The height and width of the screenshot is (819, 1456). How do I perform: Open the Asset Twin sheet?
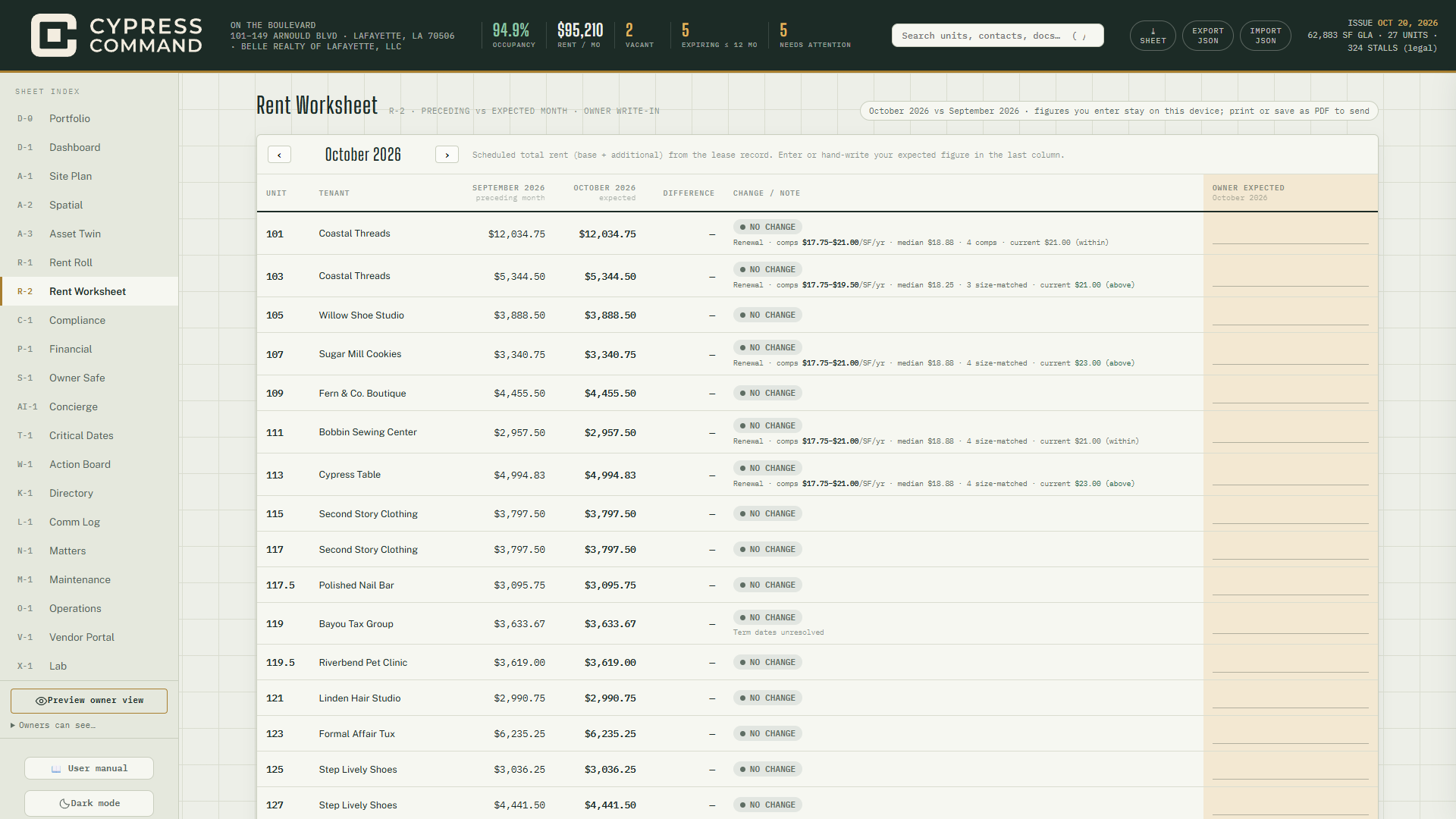point(89,234)
